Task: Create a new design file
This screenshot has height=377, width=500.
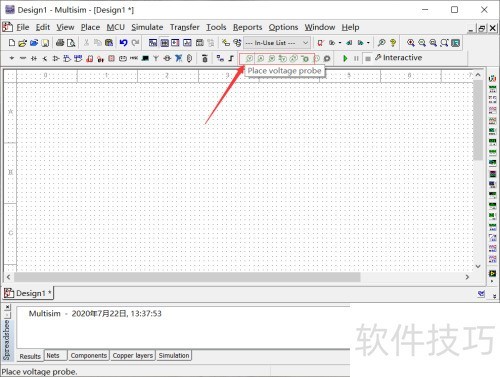Action: [12, 43]
